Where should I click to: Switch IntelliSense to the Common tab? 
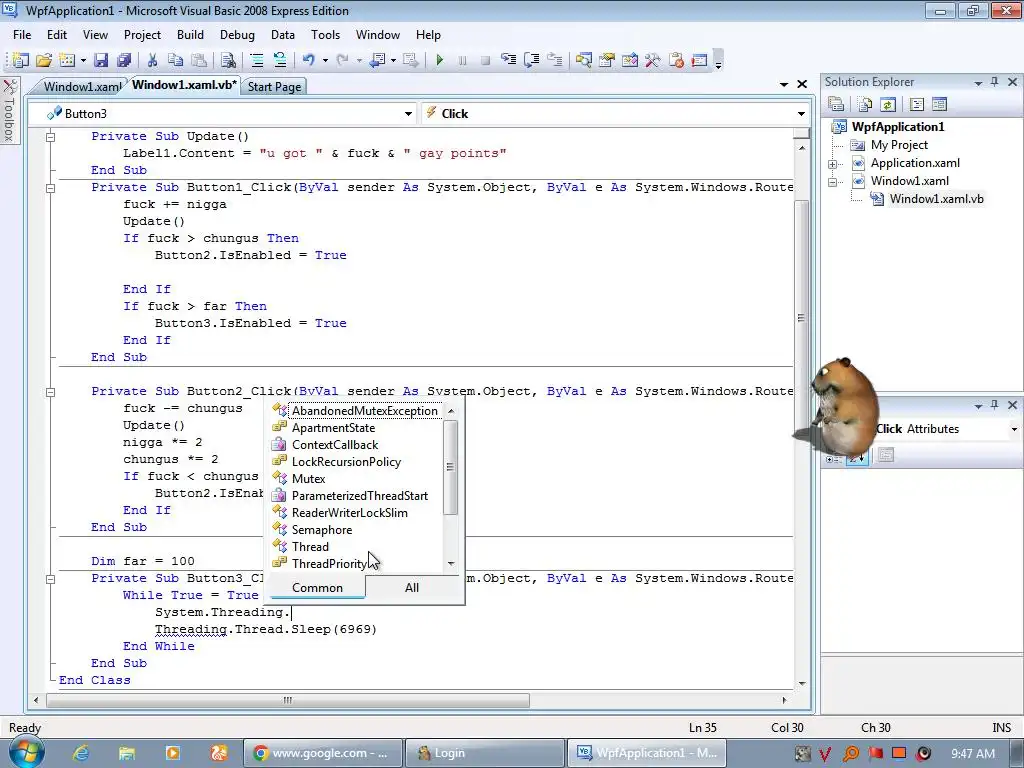[317, 588]
